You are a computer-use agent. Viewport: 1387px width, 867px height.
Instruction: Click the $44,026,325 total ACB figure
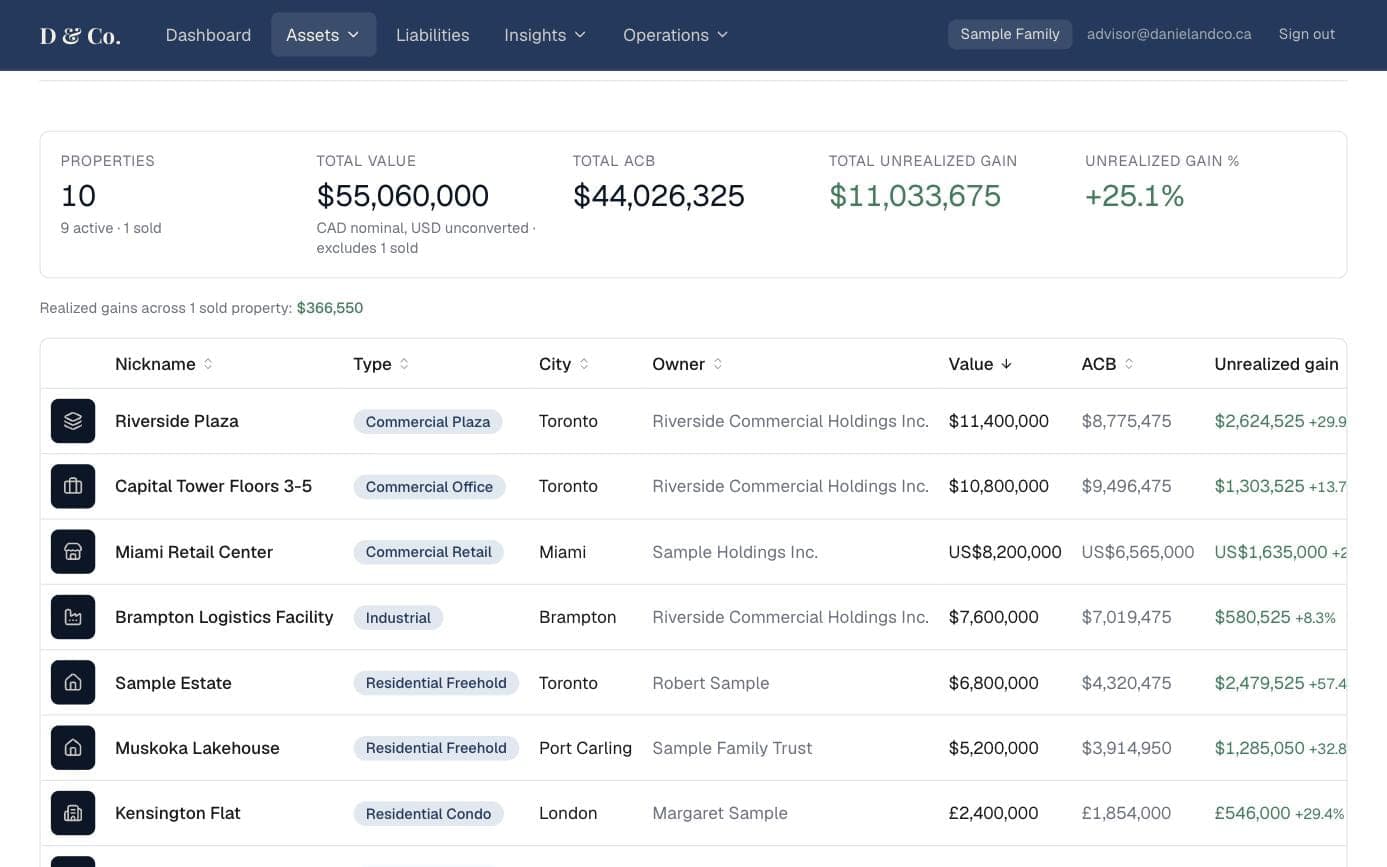tap(659, 196)
